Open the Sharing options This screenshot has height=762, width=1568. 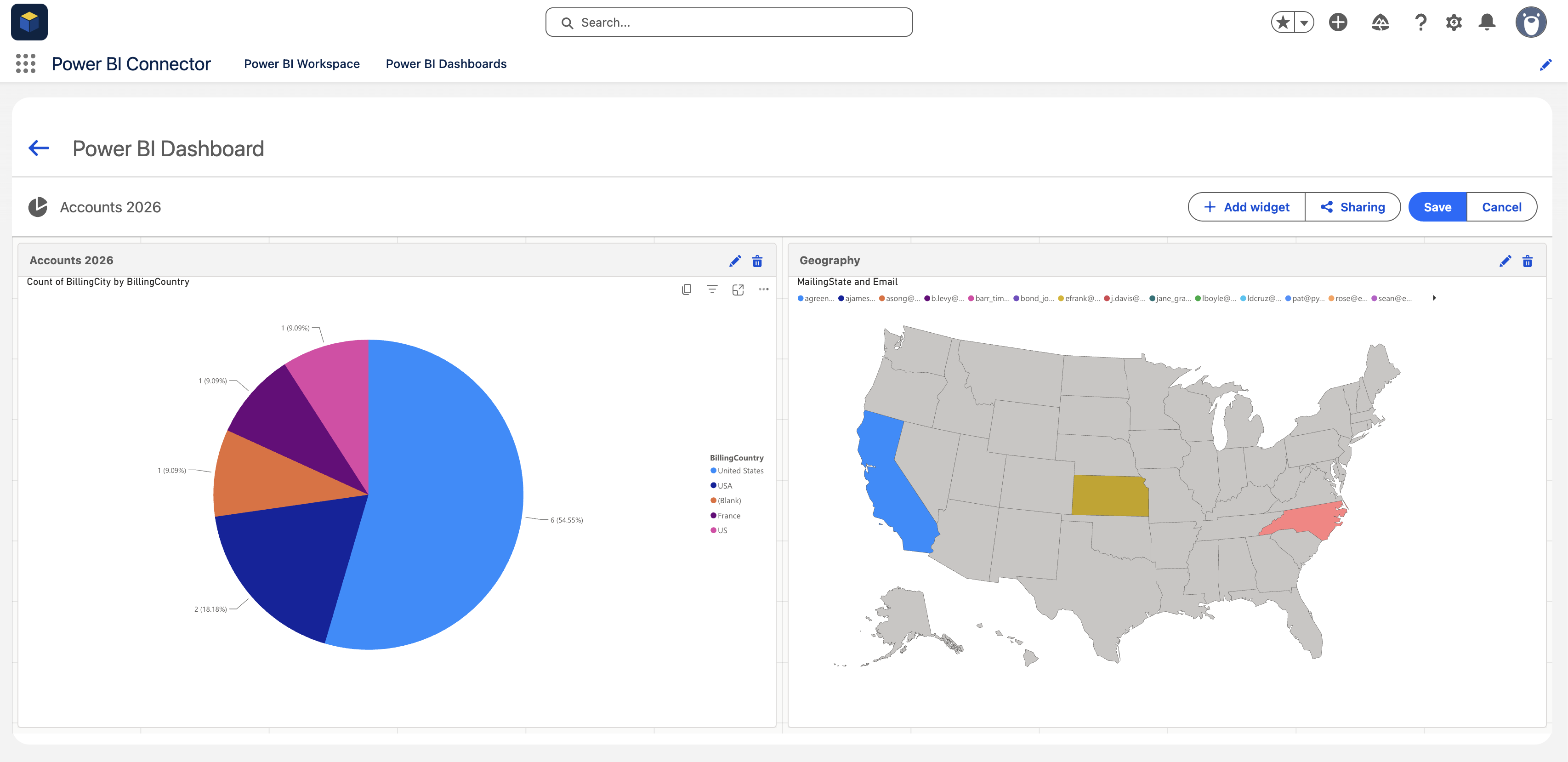coord(1352,207)
